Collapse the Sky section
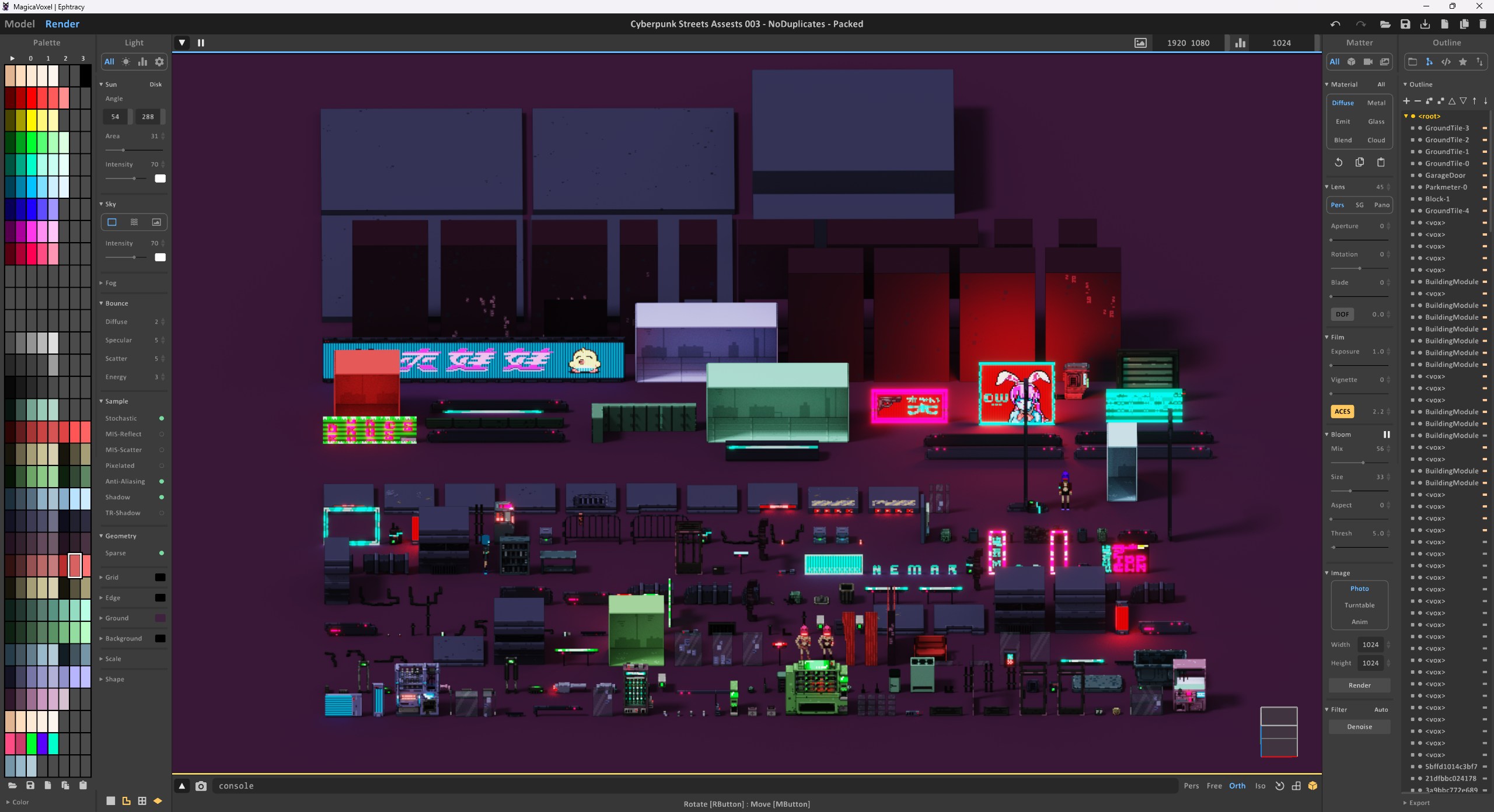 [101, 204]
